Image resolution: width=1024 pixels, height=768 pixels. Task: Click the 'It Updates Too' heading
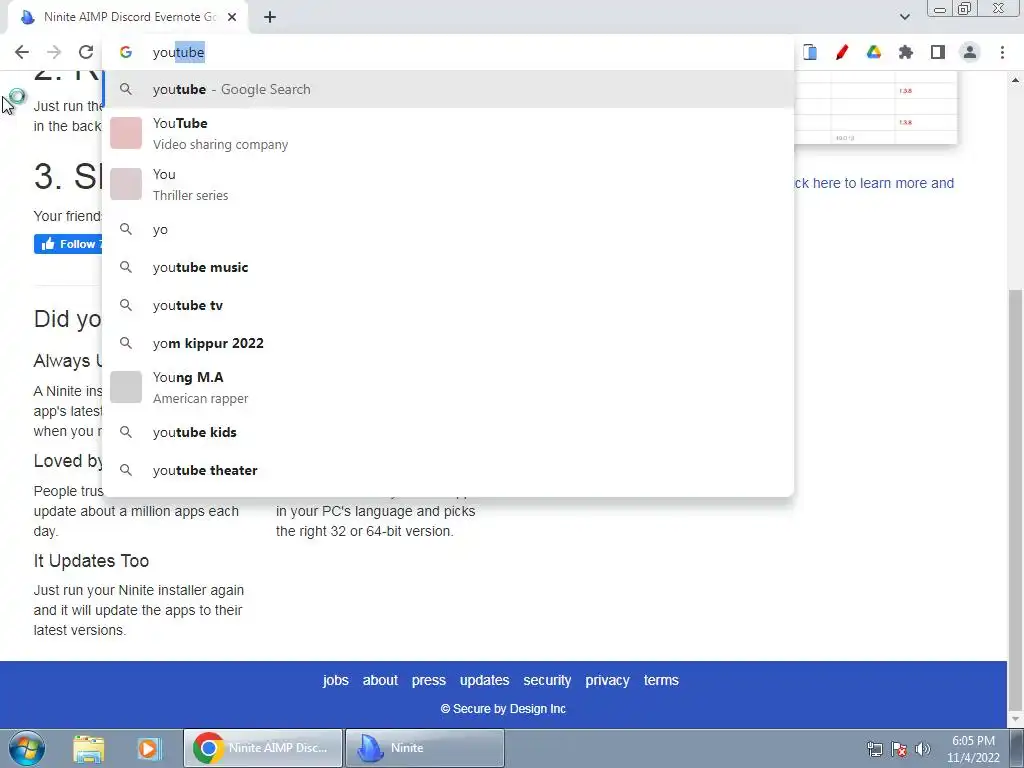click(91, 561)
